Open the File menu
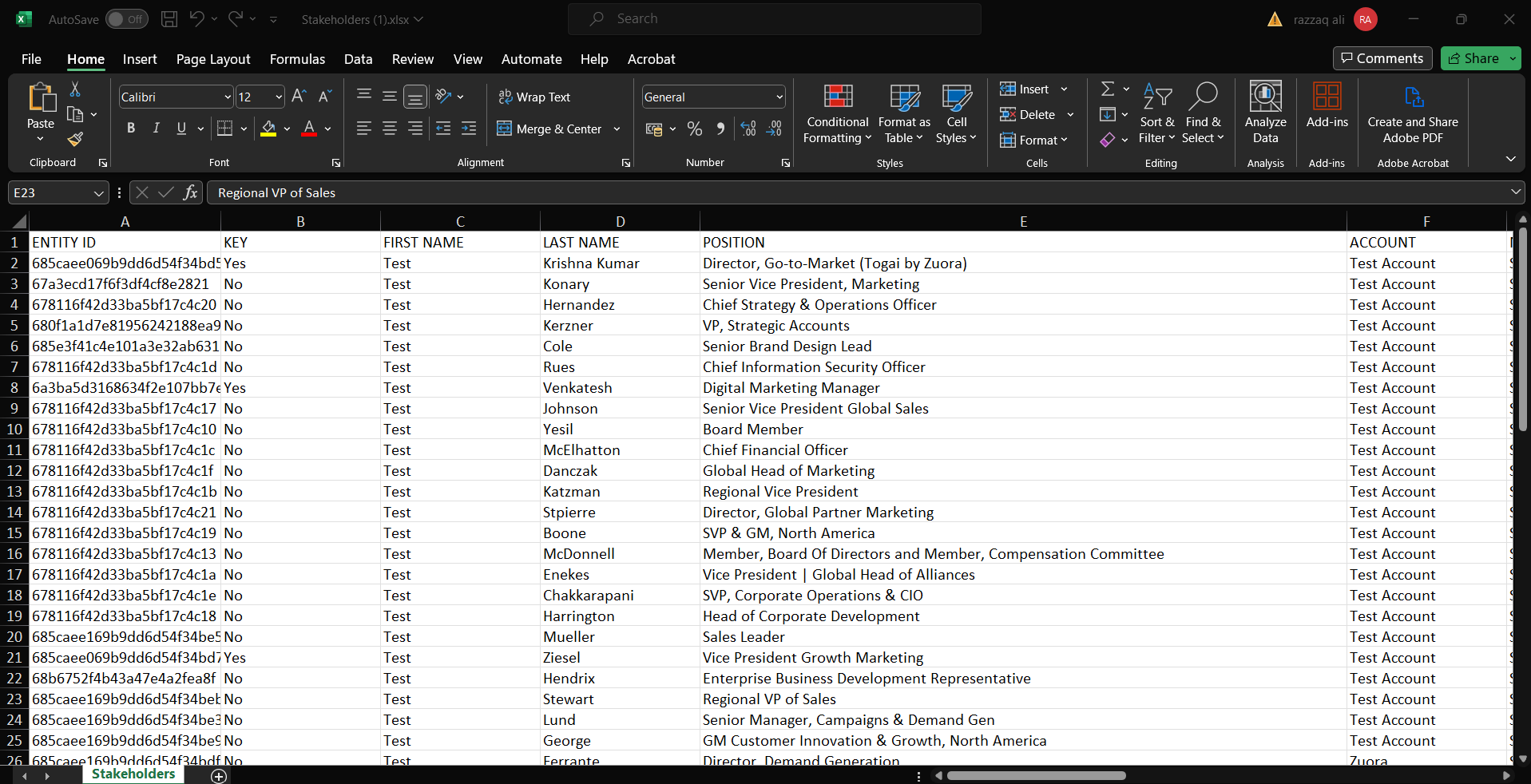 pos(31,59)
